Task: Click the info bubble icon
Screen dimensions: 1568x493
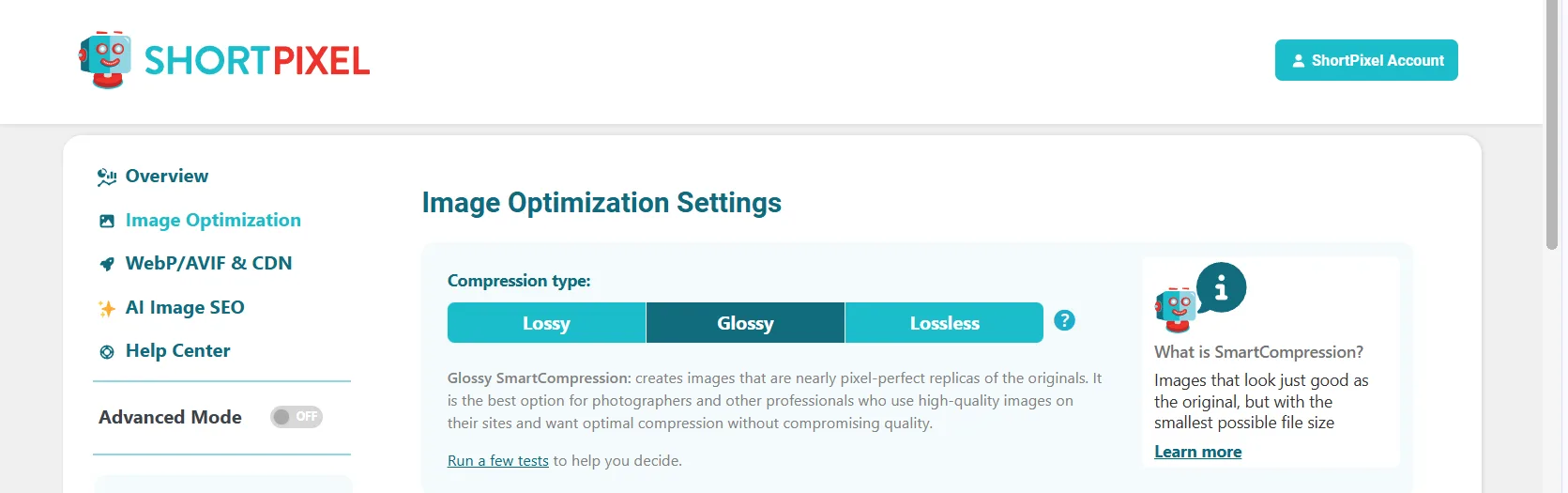Action: pyautogui.click(x=1221, y=287)
